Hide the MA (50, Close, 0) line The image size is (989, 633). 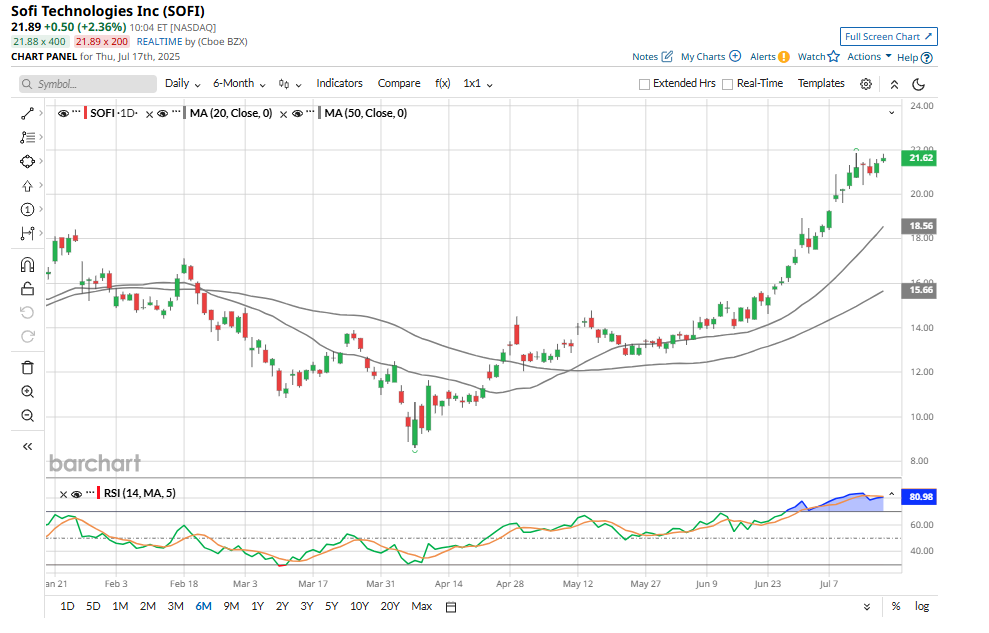(x=297, y=113)
